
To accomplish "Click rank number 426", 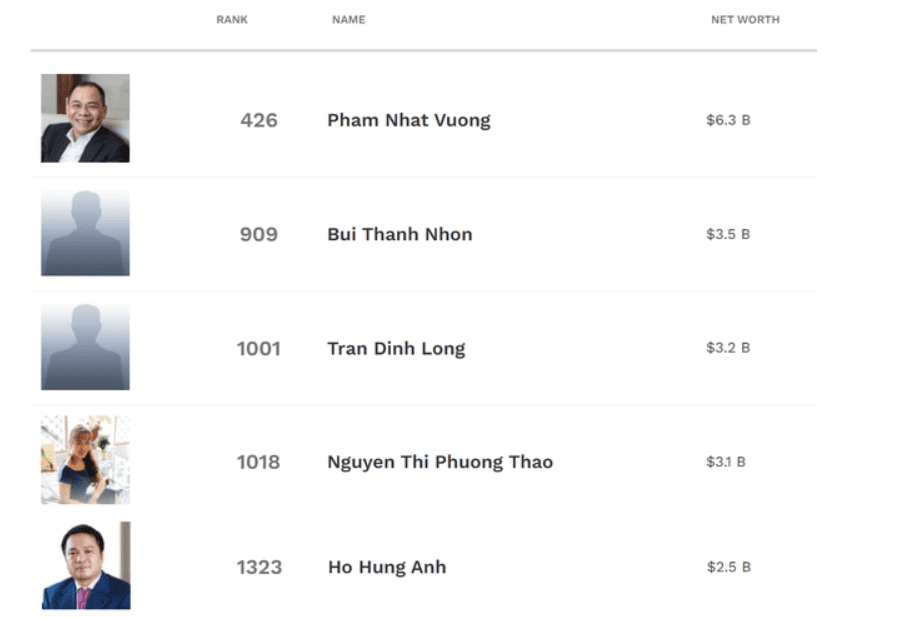I will pos(259,120).
